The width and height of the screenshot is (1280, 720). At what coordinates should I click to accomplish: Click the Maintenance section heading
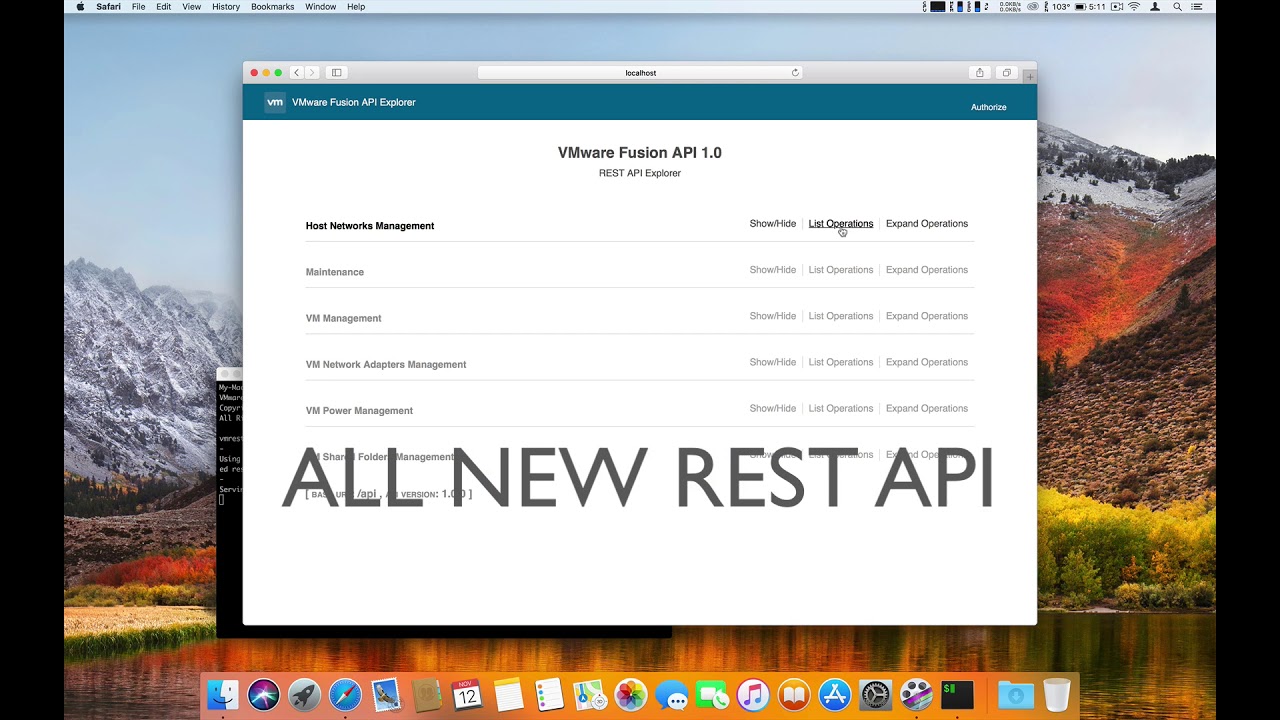[x=335, y=272]
